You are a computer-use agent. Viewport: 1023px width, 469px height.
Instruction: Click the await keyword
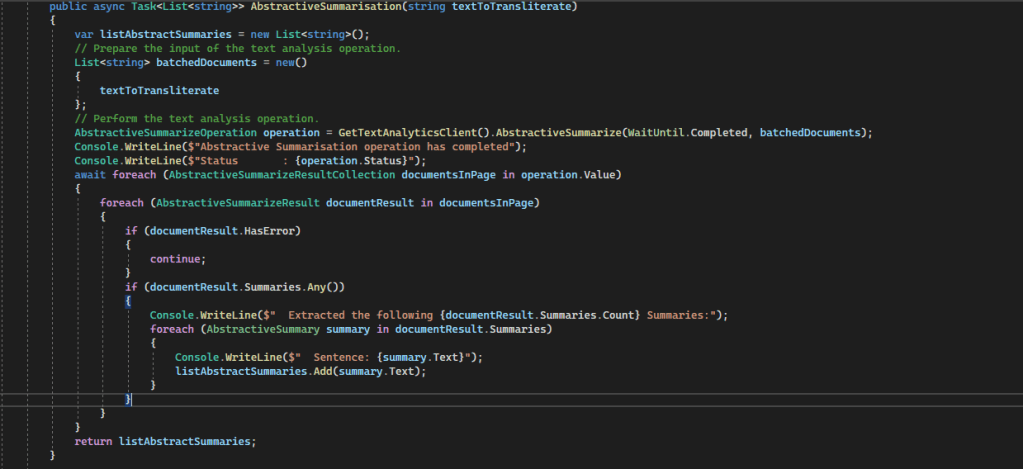[93, 175]
